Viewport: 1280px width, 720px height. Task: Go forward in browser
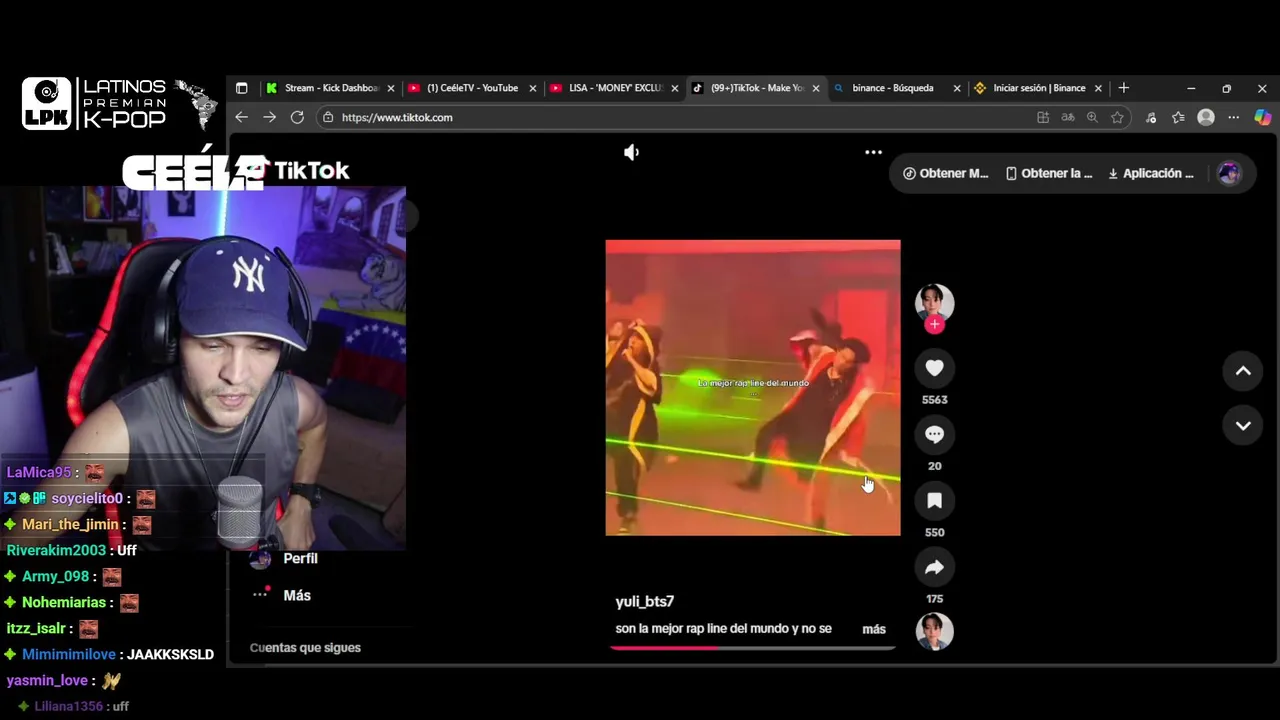click(x=269, y=117)
